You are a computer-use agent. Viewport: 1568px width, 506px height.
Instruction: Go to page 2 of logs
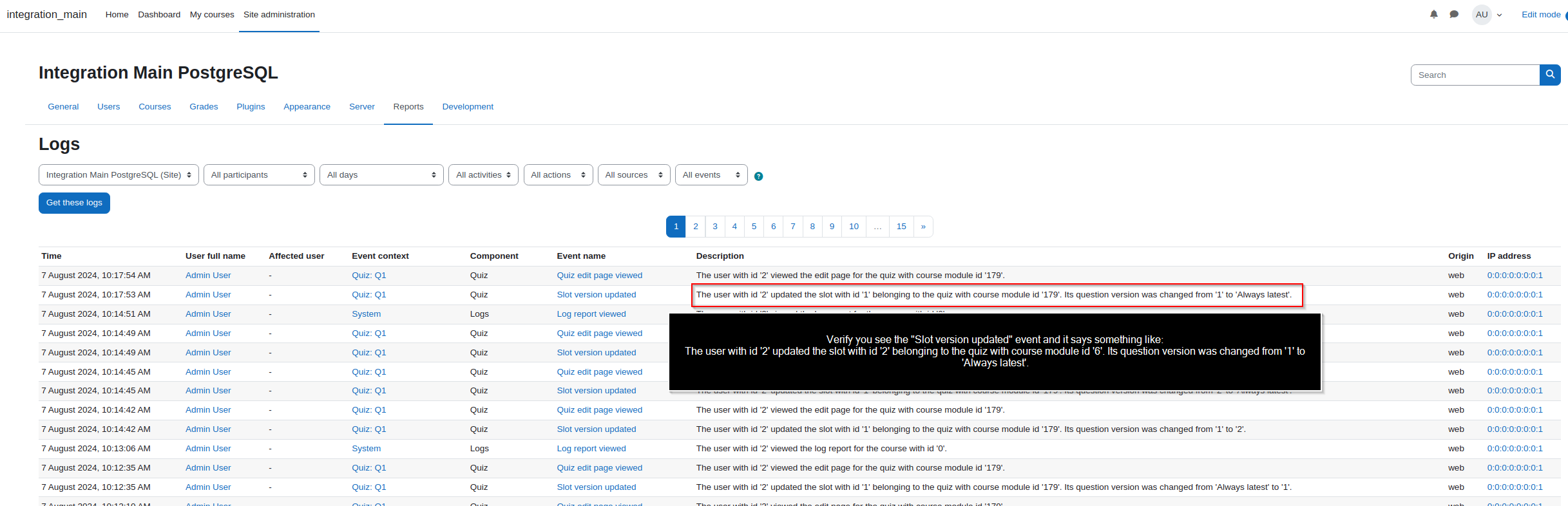tap(696, 227)
